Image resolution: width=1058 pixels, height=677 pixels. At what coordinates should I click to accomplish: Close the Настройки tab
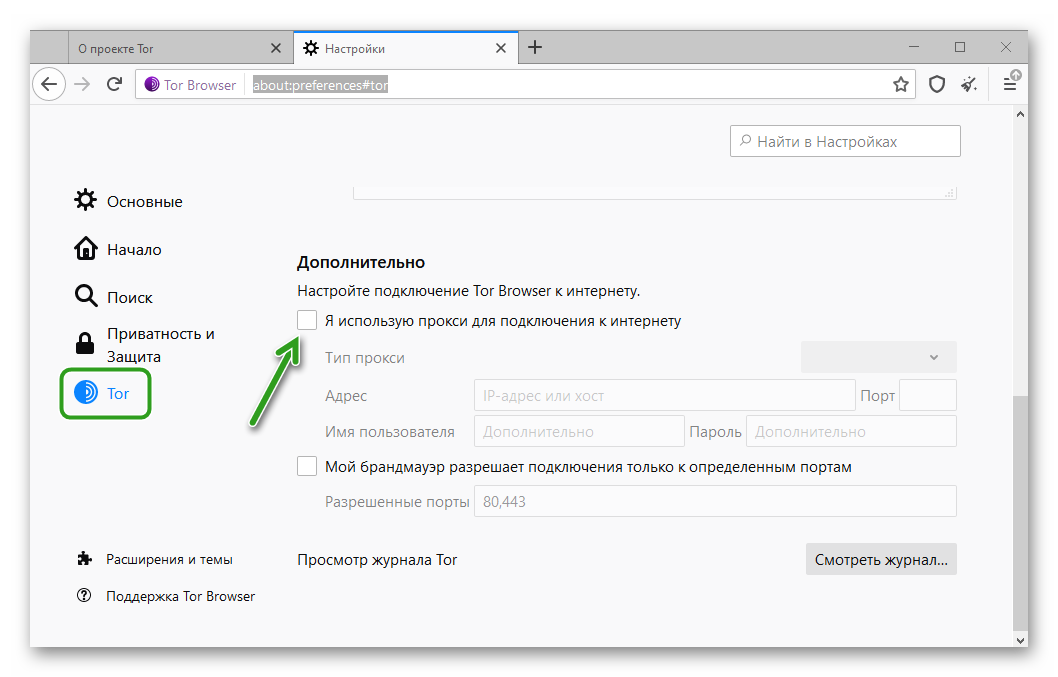(x=501, y=48)
